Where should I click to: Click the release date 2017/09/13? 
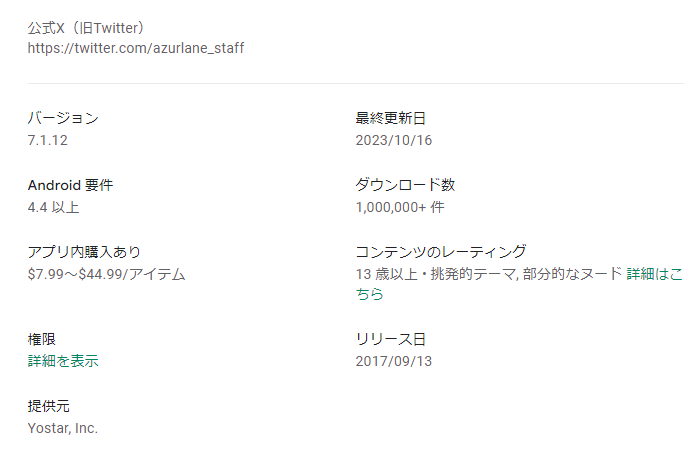(x=394, y=361)
